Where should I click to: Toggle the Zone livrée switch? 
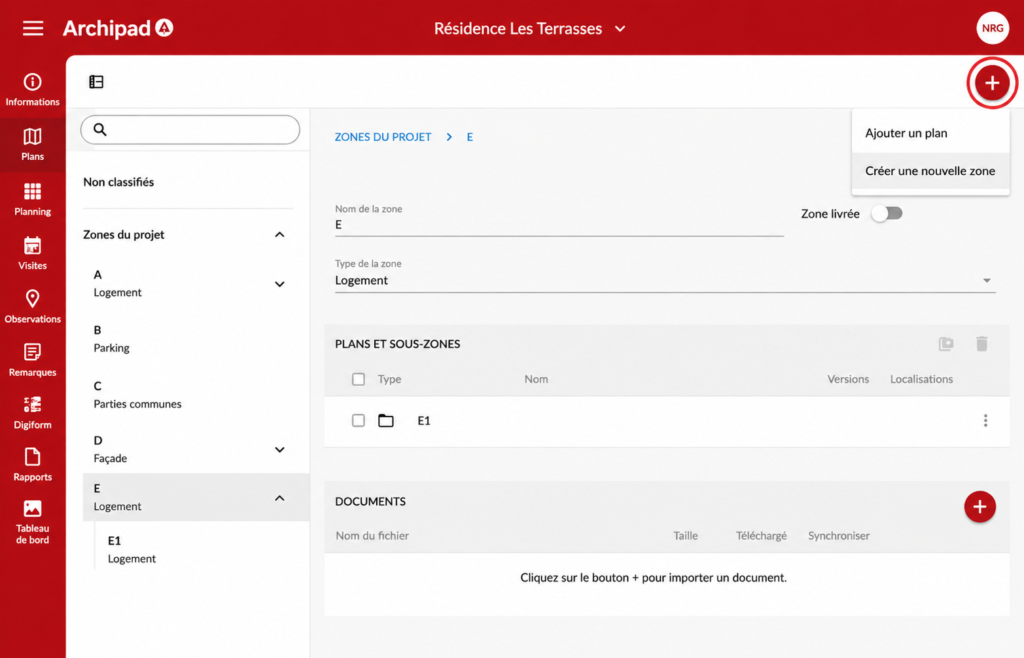click(887, 213)
